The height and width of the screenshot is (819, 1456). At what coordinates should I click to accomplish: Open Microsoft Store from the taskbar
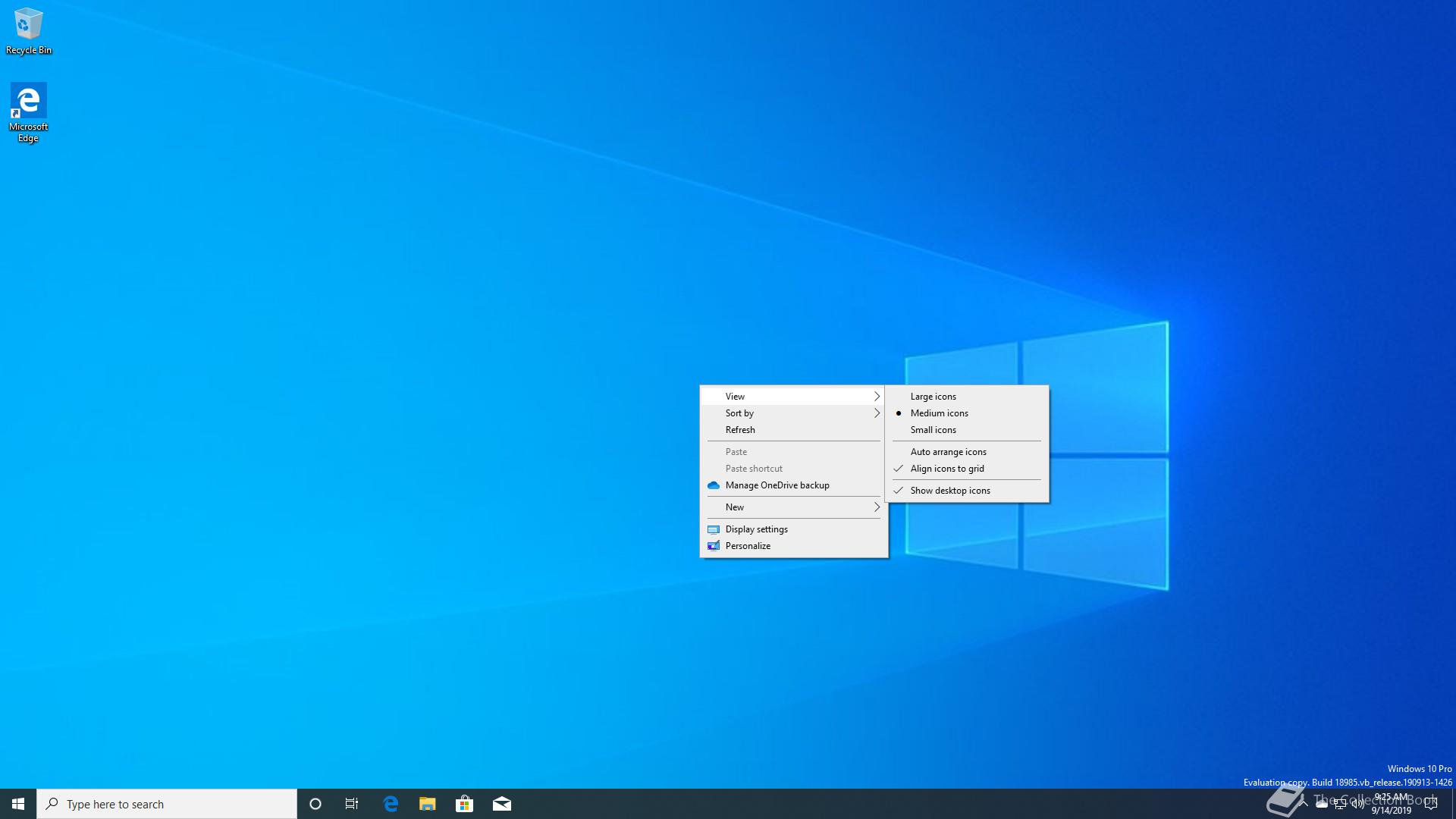(464, 804)
